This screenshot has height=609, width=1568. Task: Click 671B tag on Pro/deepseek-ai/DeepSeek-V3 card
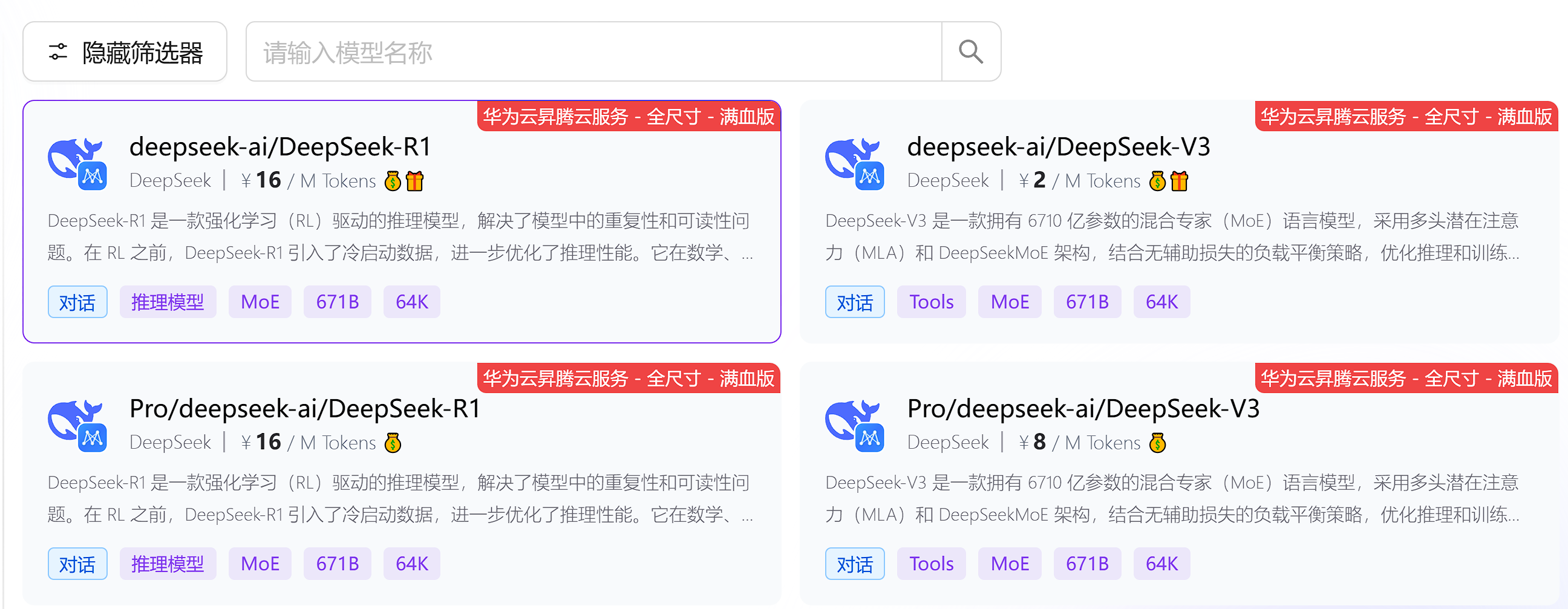pyautogui.click(x=1087, y=564)
